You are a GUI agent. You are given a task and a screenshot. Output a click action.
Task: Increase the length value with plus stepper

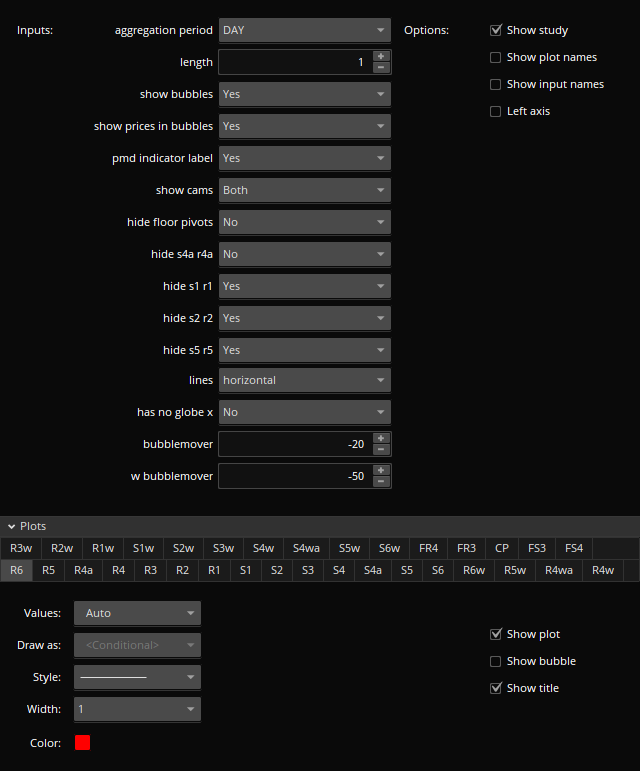coord(381,56)
